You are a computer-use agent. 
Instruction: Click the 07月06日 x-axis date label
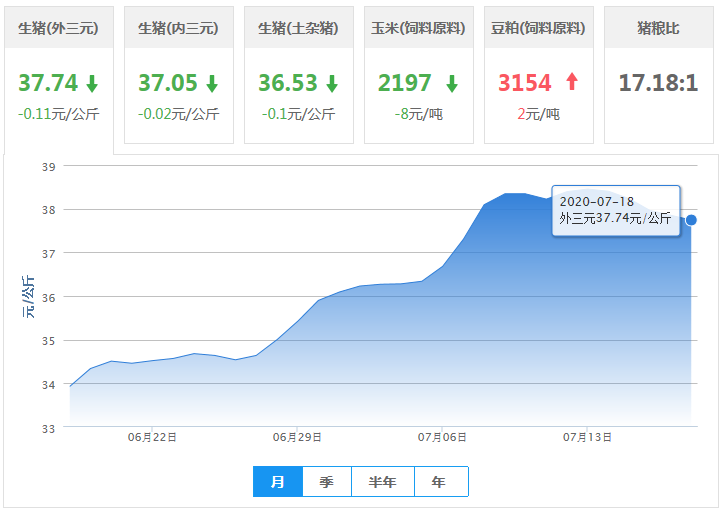click(x=442, y=437)
